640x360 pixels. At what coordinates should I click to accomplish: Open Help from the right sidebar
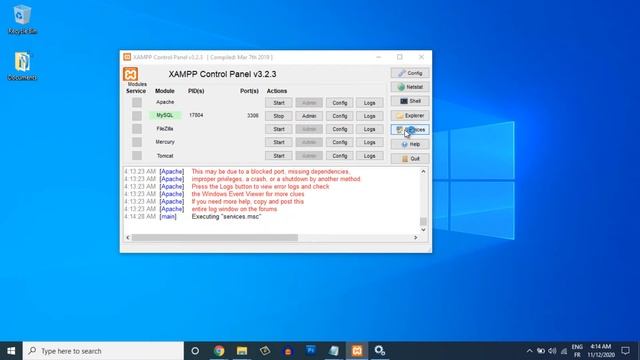click(410, 144)
